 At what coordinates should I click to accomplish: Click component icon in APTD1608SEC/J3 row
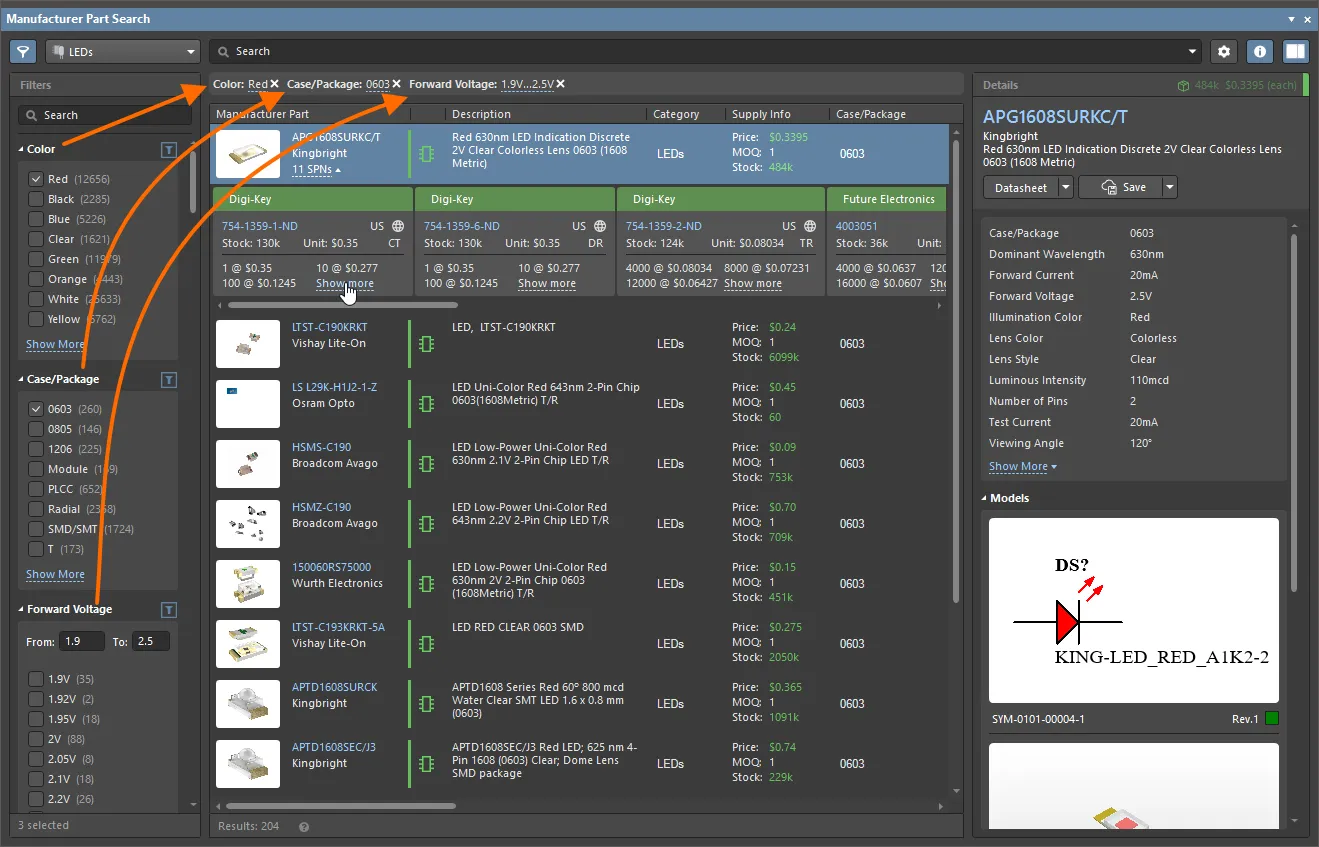pos(428,764)
